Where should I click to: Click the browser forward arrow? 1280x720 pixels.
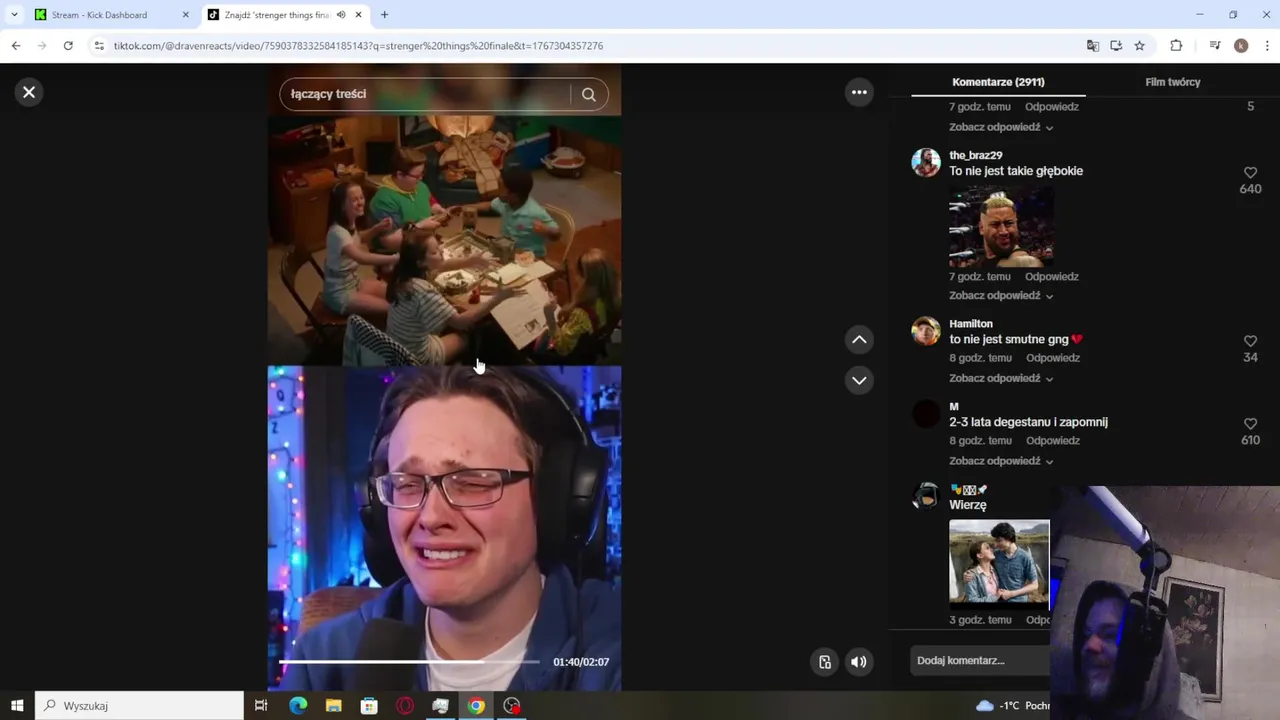tap(41, 46)
